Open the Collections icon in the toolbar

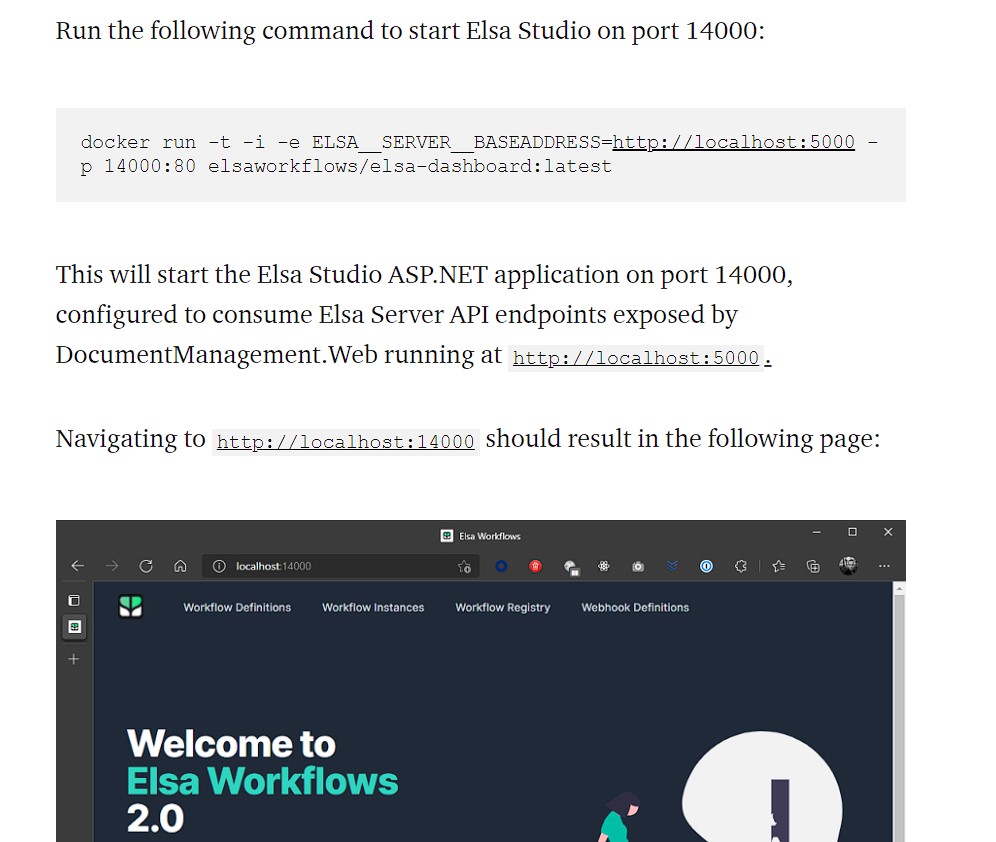point(811,566)
